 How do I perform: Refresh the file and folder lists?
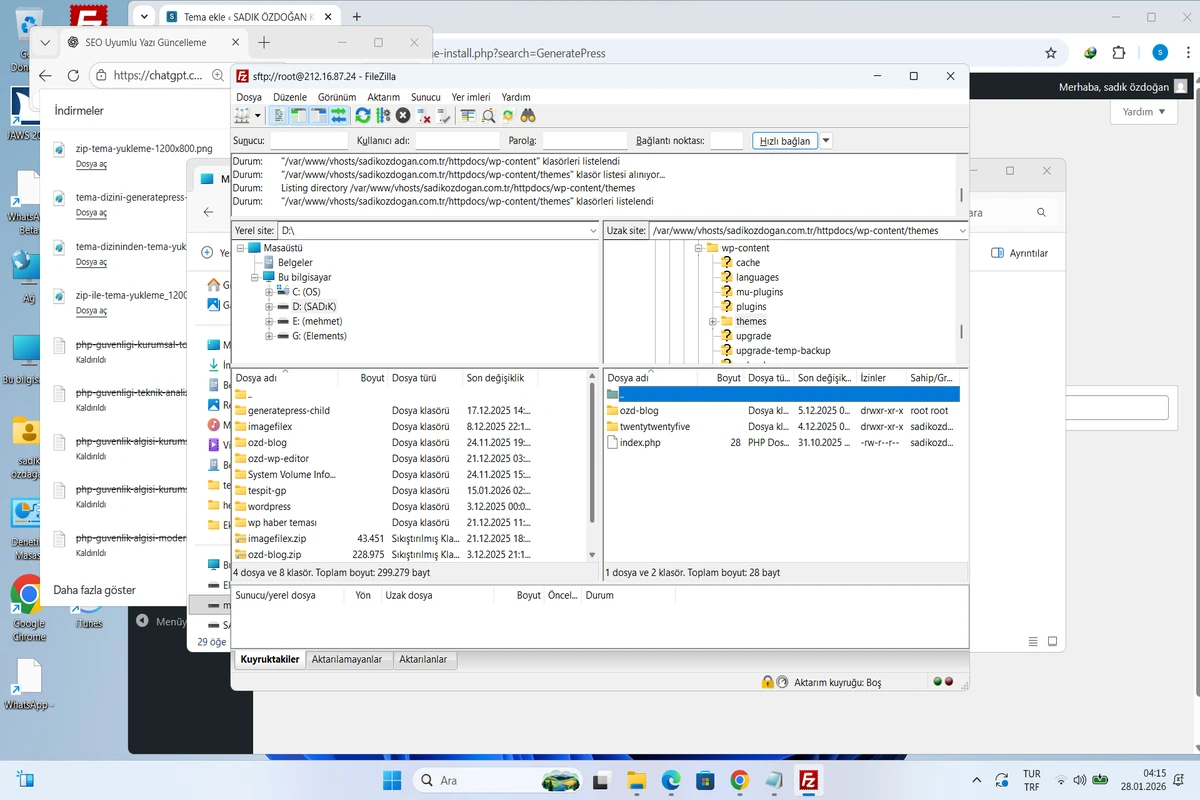coord(363,116)
